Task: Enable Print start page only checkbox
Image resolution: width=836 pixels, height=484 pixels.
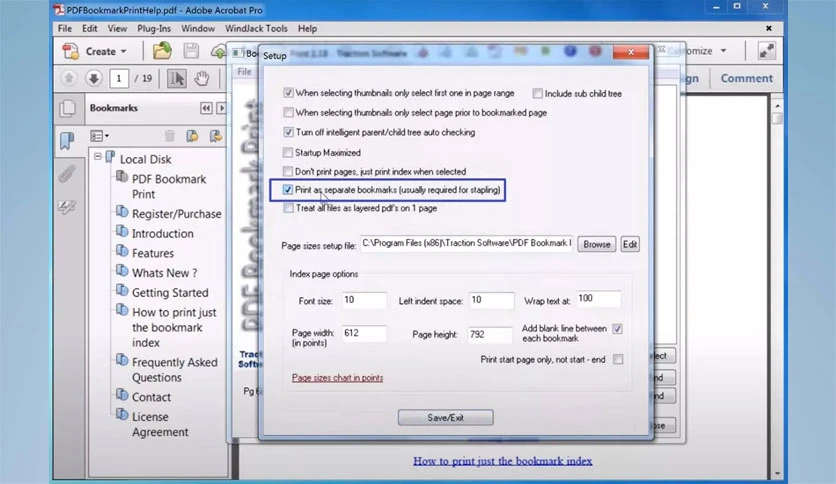Action: [618, 359]
